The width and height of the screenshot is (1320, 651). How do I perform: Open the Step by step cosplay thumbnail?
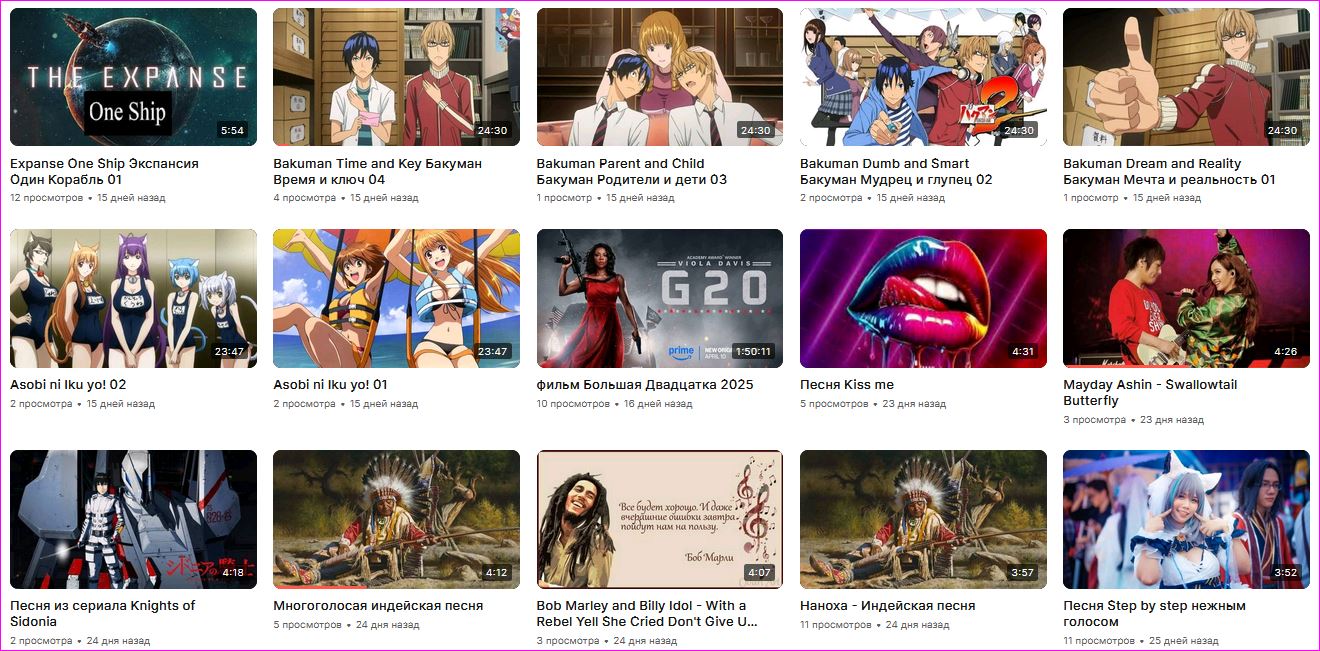click(x=1186, y=519)
